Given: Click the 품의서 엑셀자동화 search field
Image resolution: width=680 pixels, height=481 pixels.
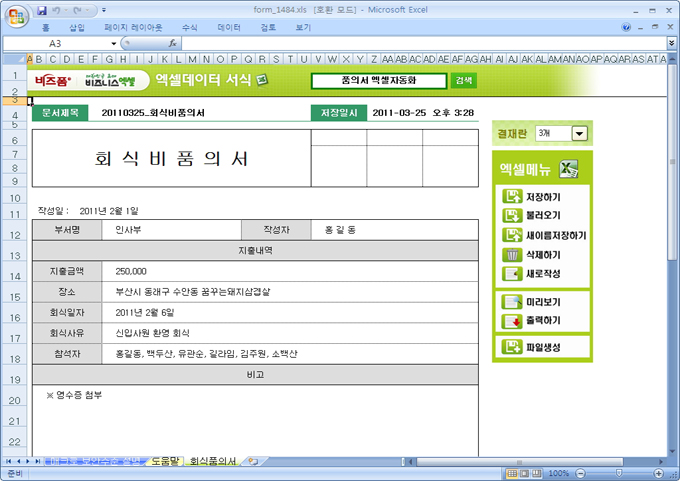Looking at the screenshot, I should (379, 81).
